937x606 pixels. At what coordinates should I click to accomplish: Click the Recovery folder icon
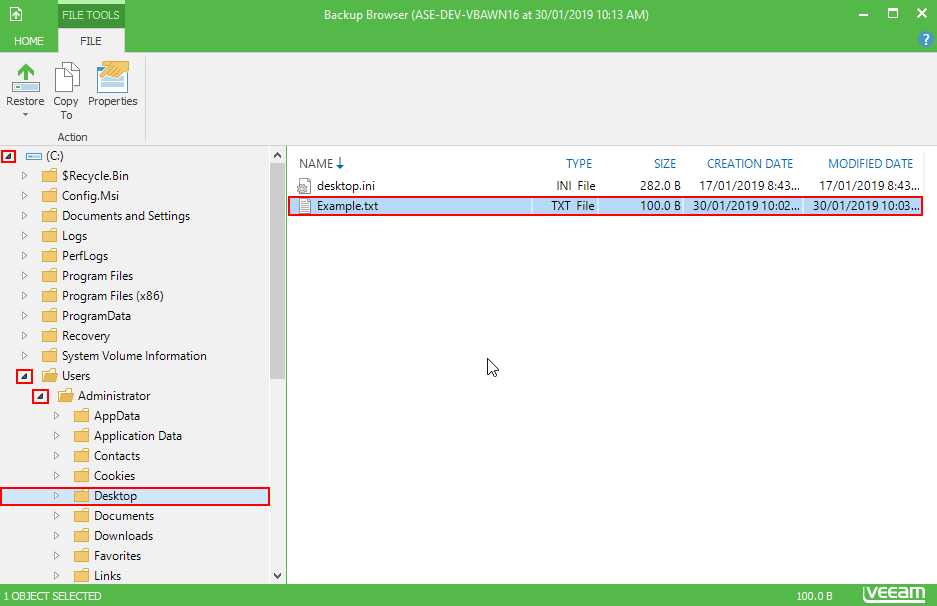pos(49,336)
